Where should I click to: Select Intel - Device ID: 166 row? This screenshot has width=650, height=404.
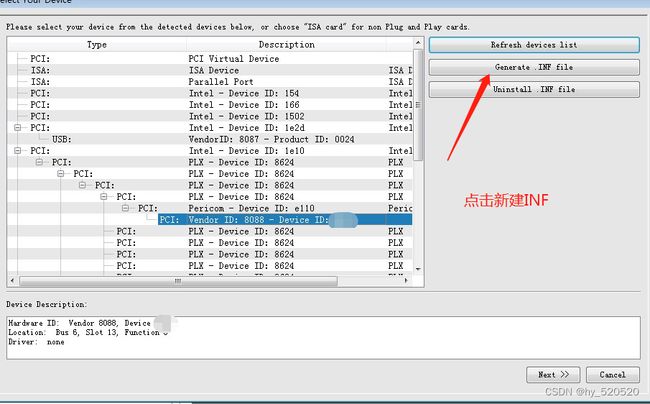click(x=210, y=105)
